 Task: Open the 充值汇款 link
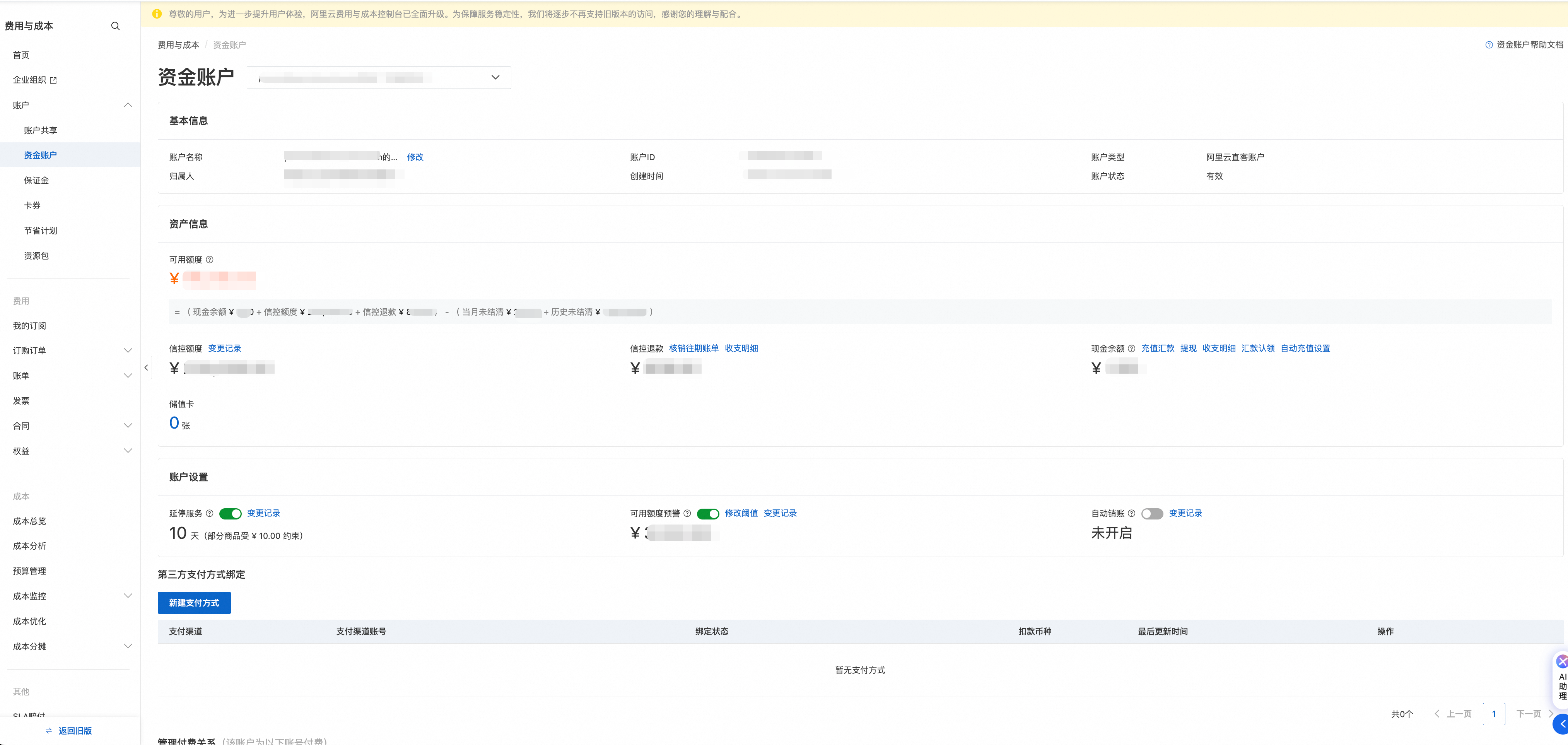1157,349
